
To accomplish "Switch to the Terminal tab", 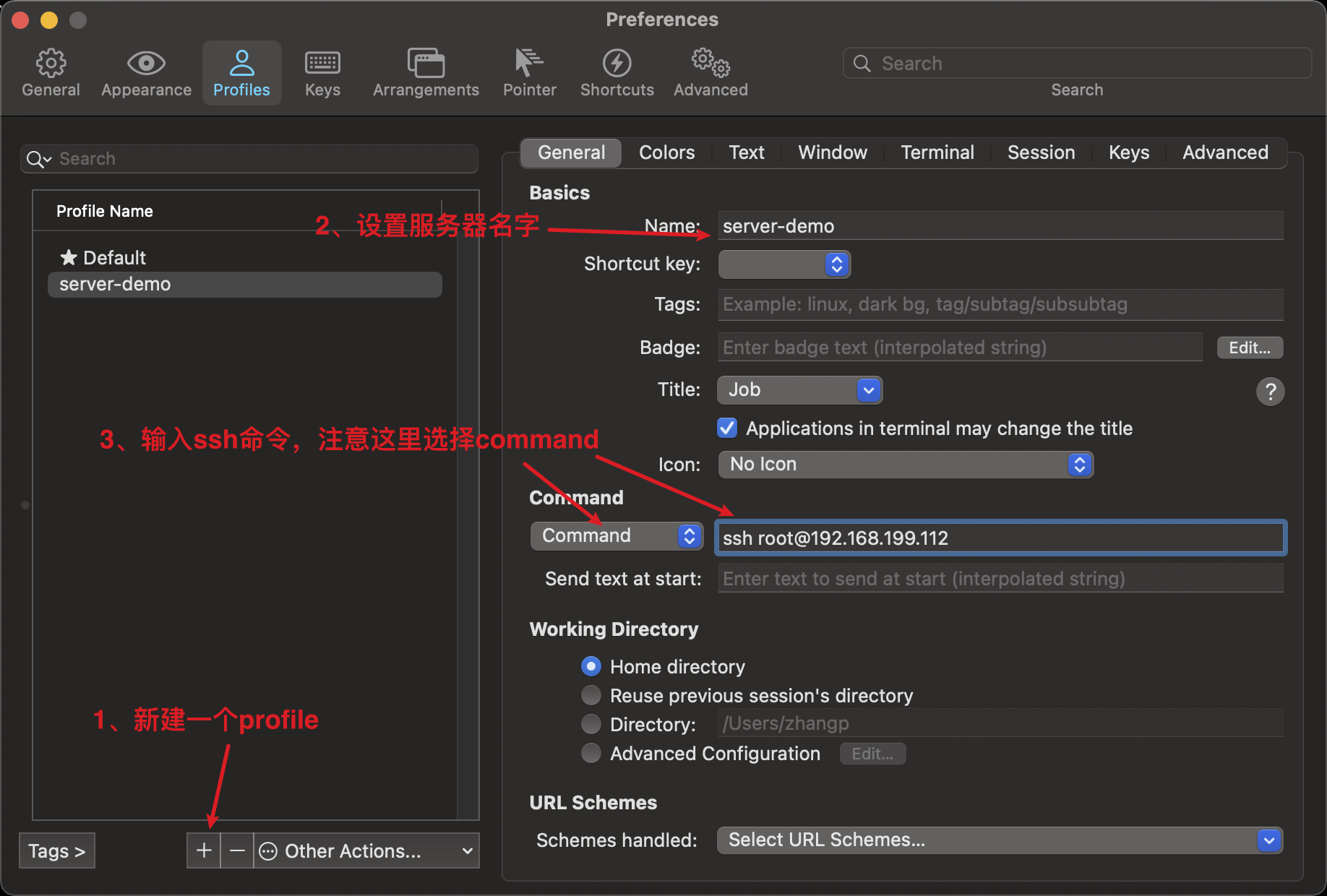I will coord(937,152).
